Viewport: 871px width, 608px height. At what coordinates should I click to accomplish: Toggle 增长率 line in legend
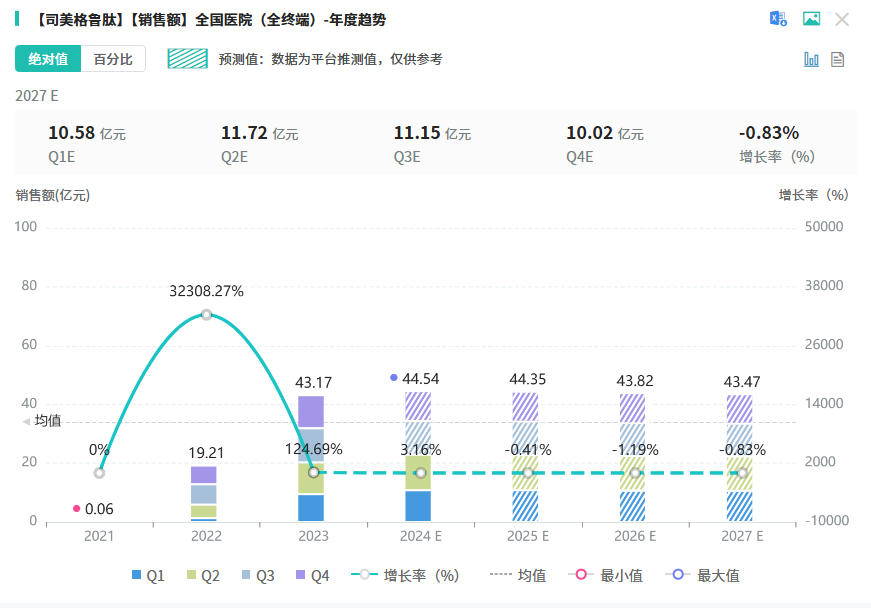pos(405,576)
